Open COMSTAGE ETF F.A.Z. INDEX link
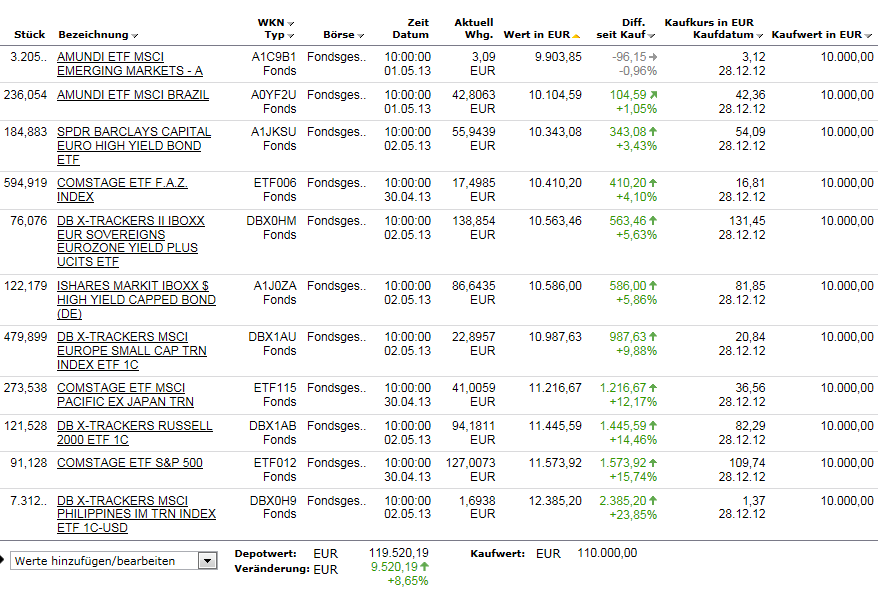Viewport: 886px width, 593px height. [122, 190]
